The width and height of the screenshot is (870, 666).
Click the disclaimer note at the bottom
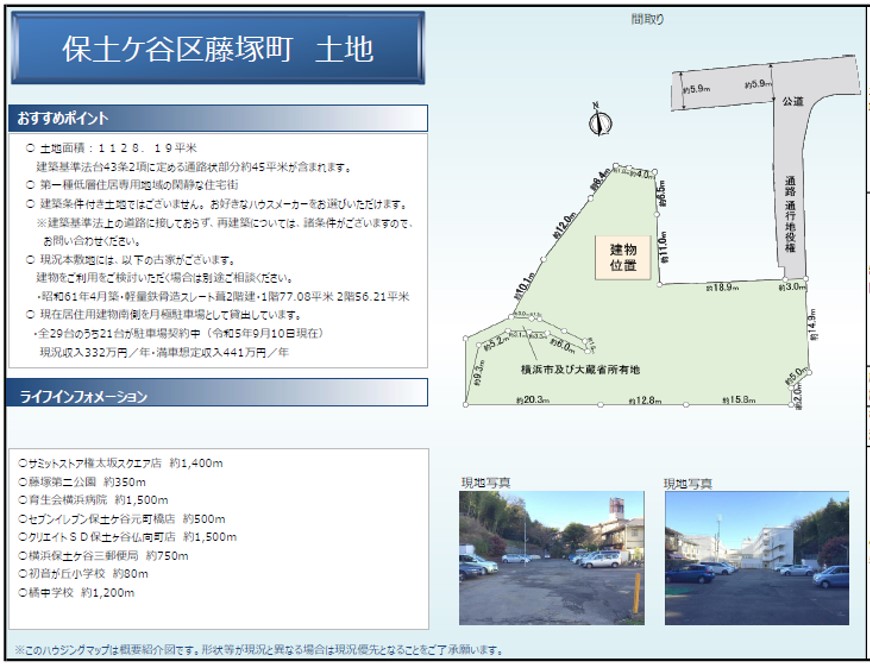(258, 650)
